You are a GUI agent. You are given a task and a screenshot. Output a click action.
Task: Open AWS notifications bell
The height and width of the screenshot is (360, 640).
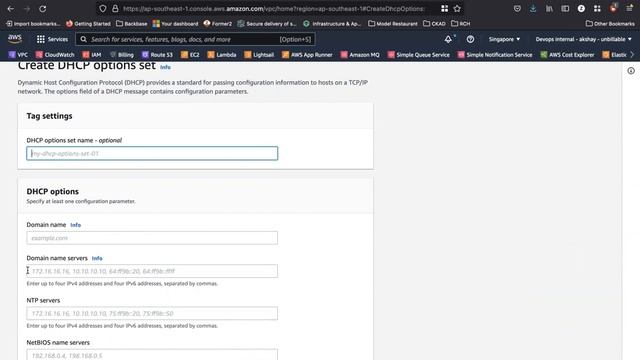click(448, 39)
